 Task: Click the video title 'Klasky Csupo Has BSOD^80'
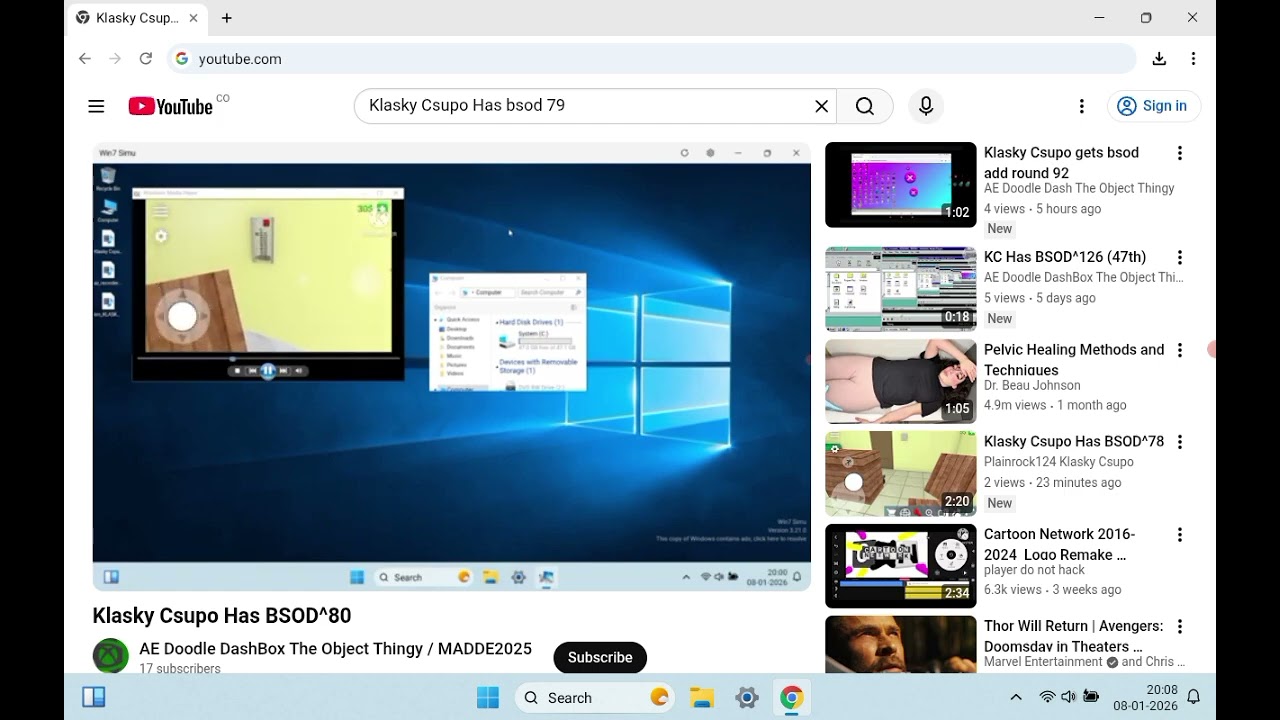click(222, 616)
